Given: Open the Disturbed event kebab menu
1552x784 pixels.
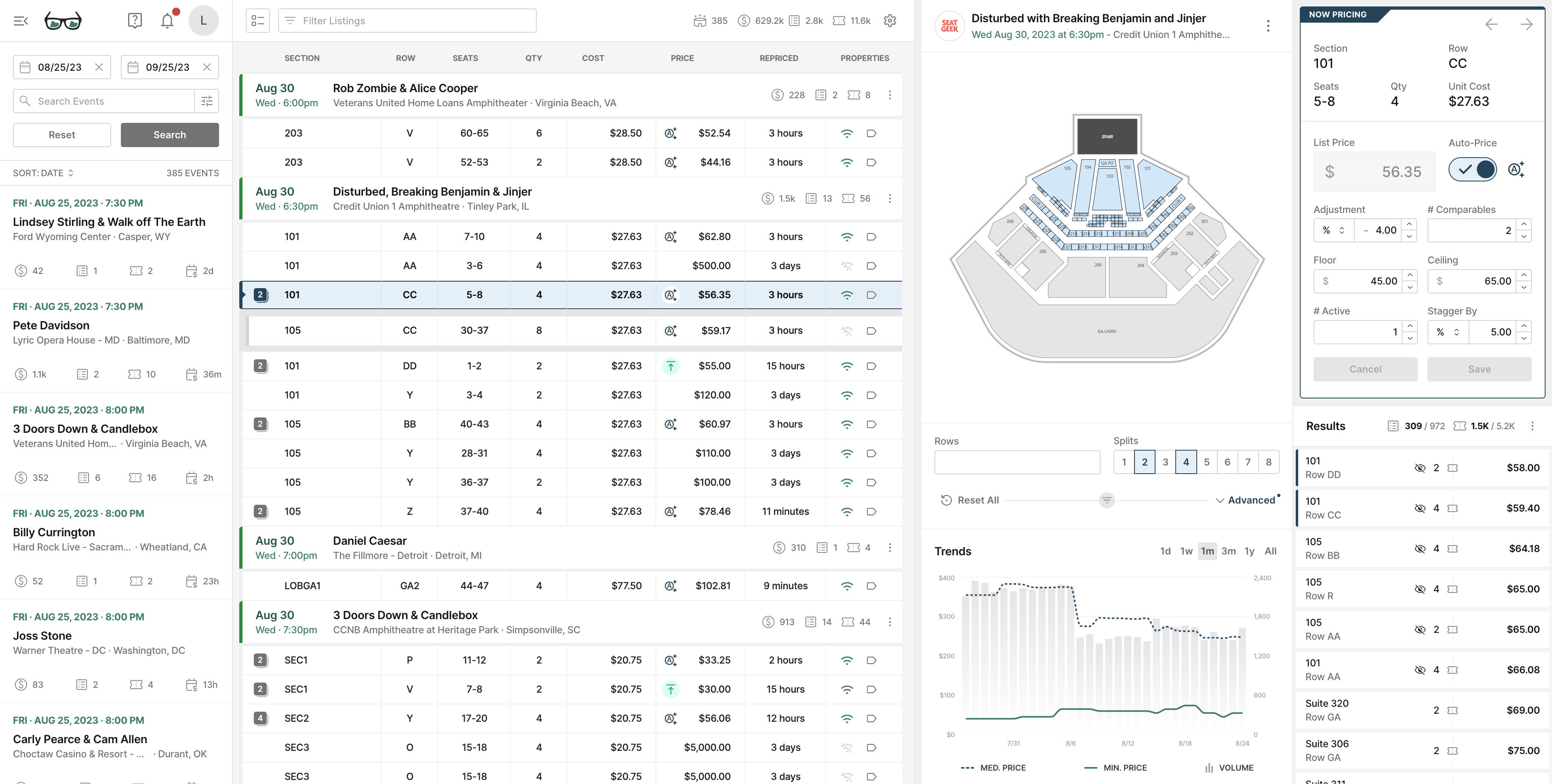Looking at the screenshot, I should [x=890, y=199].
